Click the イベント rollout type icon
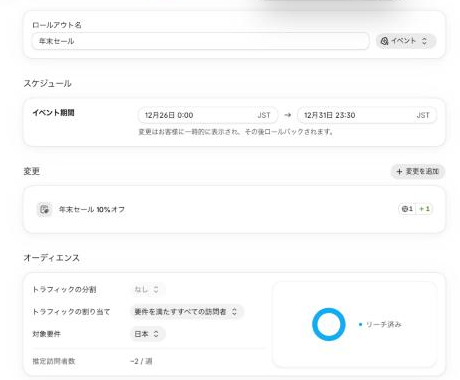The width and height of the screenshot is (460, 380). click(x=384, y=41)
